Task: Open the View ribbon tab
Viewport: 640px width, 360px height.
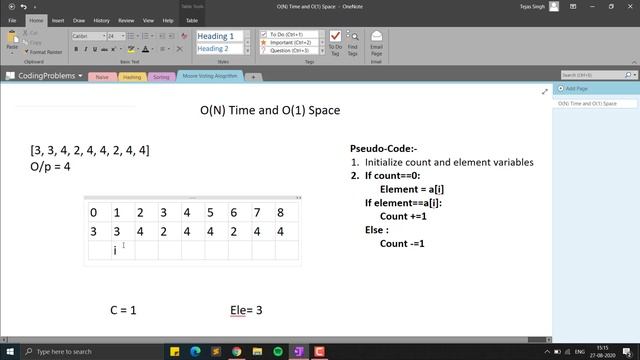Action: (x=148, y=20)
